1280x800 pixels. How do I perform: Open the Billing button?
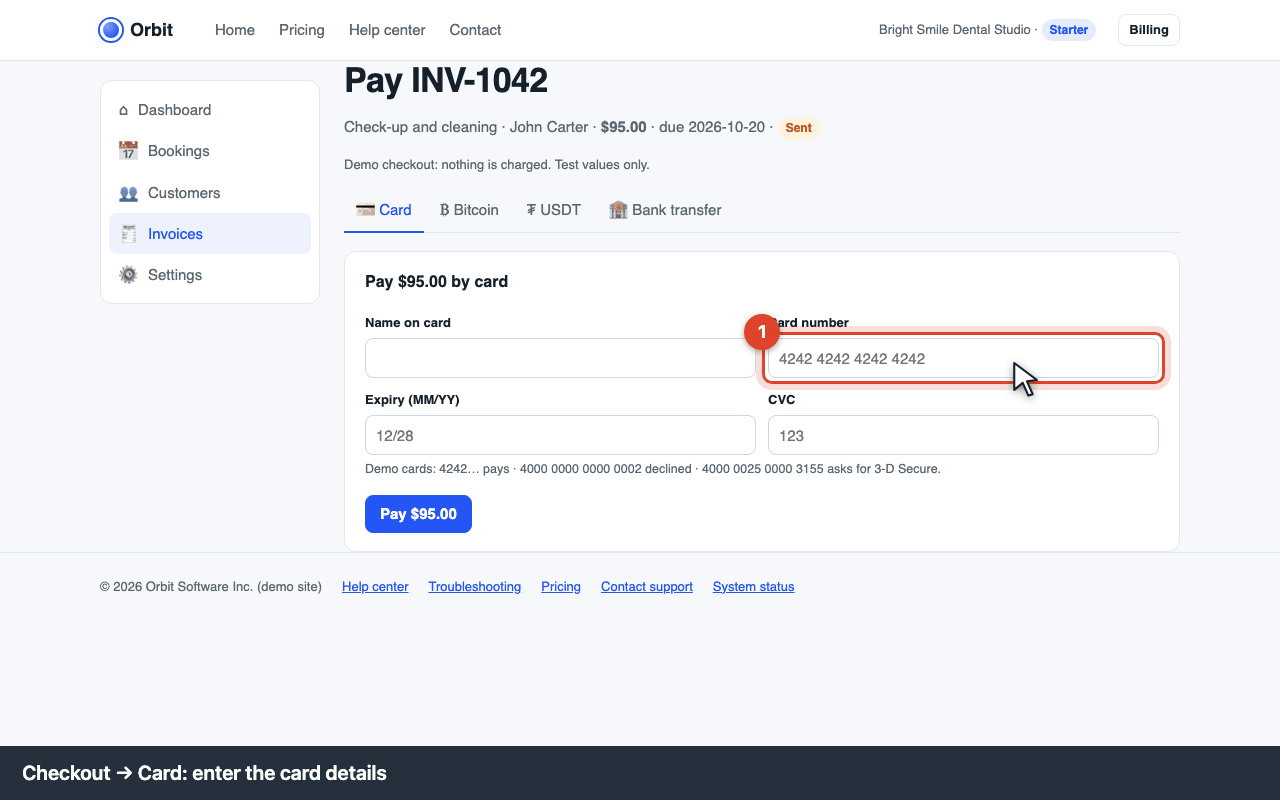[x=1149, y=30]
